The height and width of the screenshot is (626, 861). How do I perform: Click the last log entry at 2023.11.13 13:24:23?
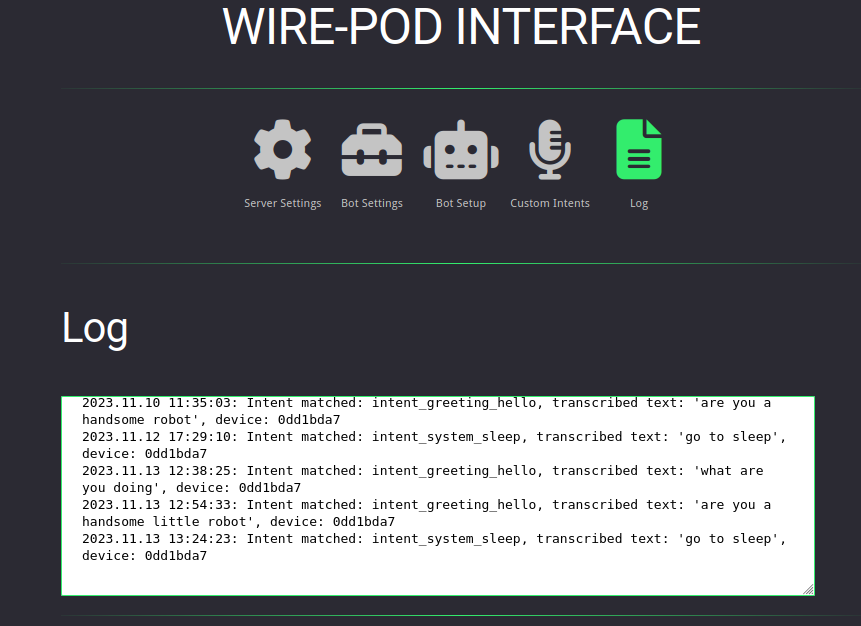click(158, 539)
